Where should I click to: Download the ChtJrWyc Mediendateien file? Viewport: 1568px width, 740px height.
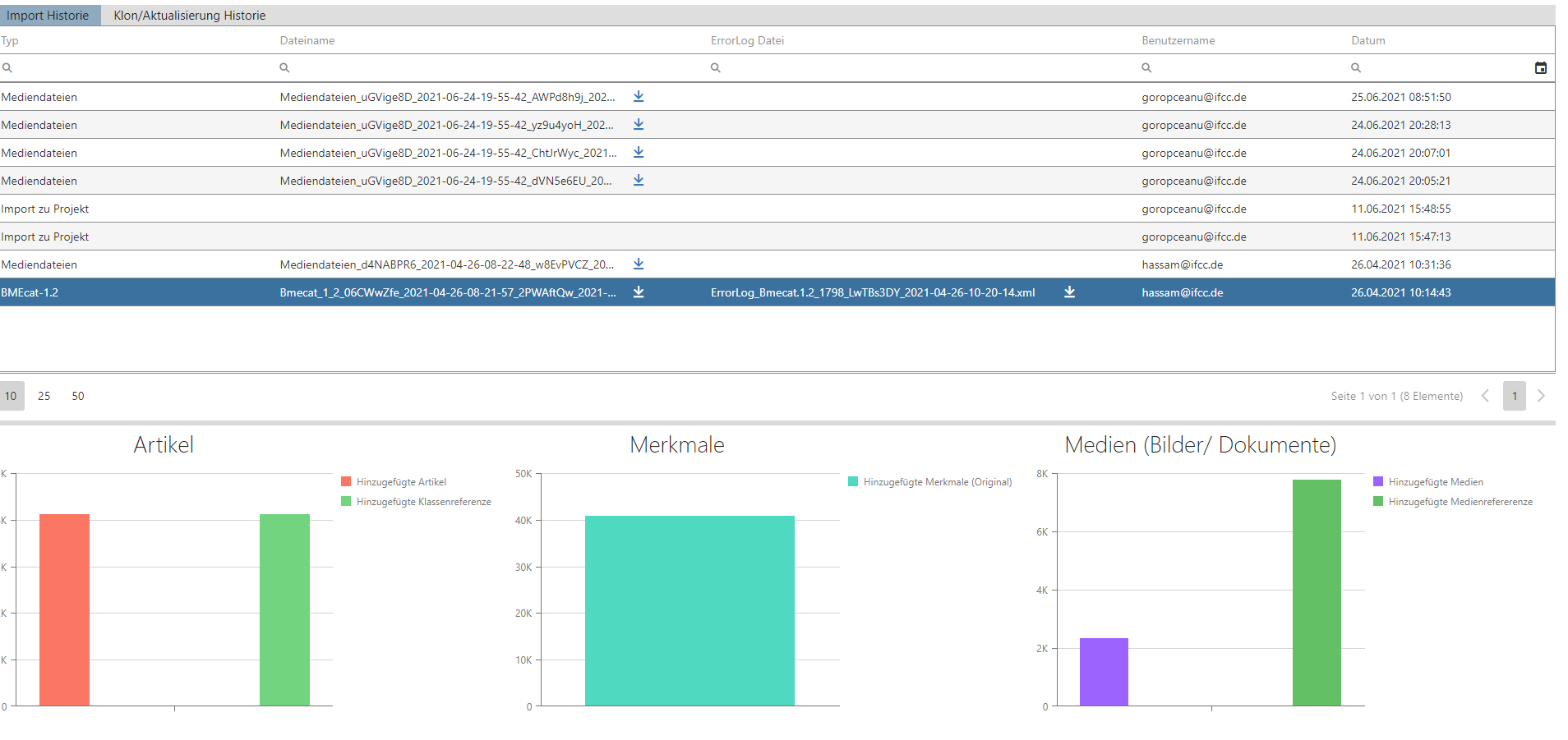coord(639,153)
